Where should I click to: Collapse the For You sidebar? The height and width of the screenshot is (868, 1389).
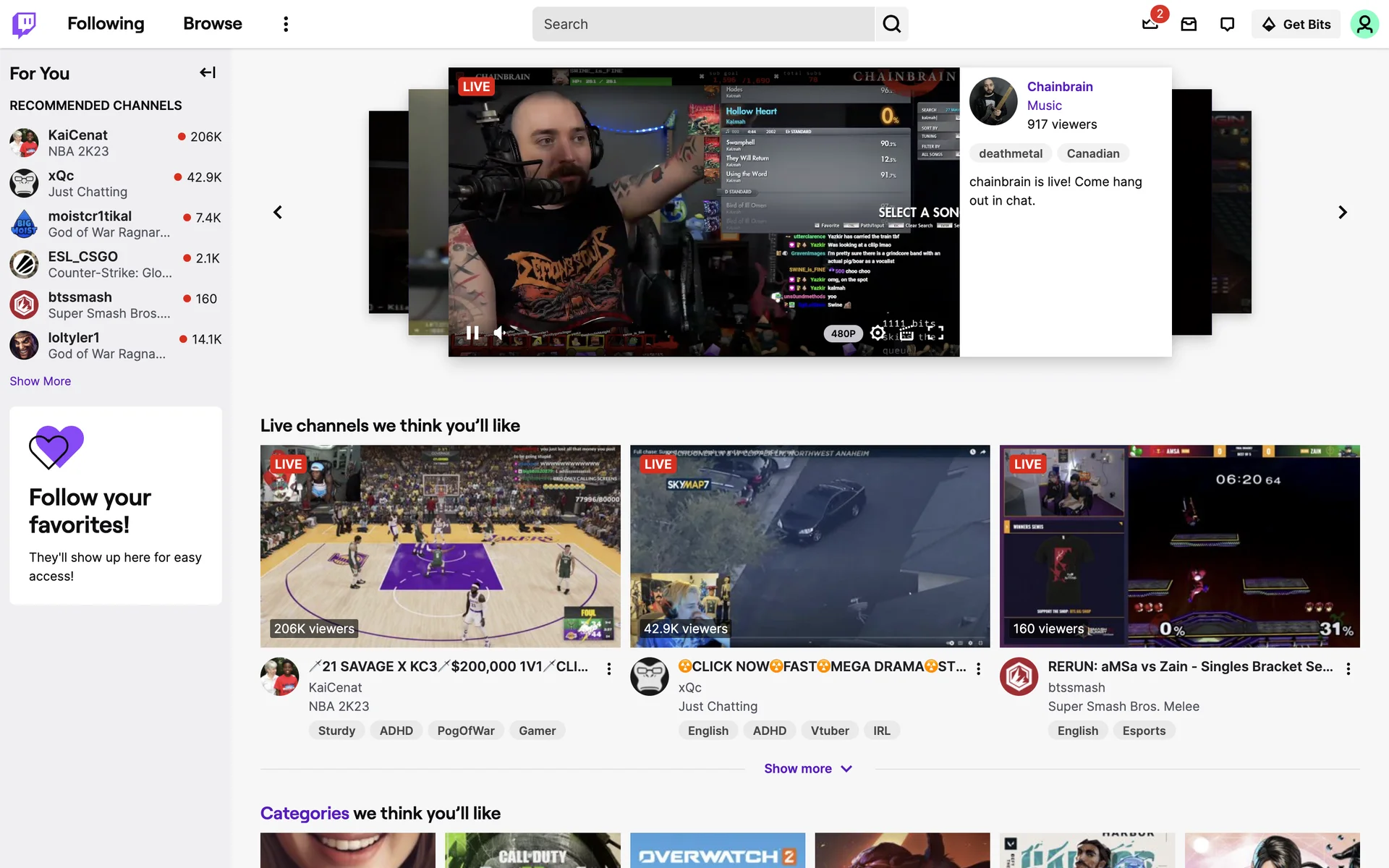pos(208,72)
